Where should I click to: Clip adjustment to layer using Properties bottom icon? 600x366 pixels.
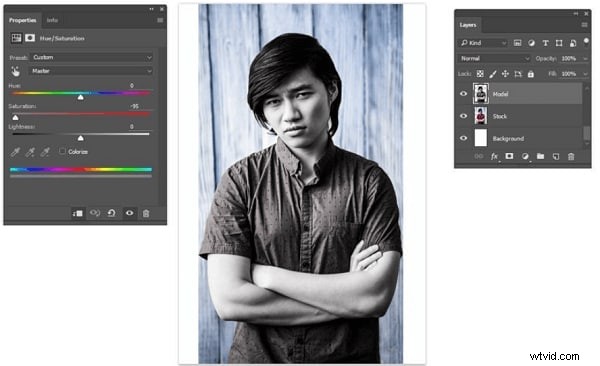(78, 213)
